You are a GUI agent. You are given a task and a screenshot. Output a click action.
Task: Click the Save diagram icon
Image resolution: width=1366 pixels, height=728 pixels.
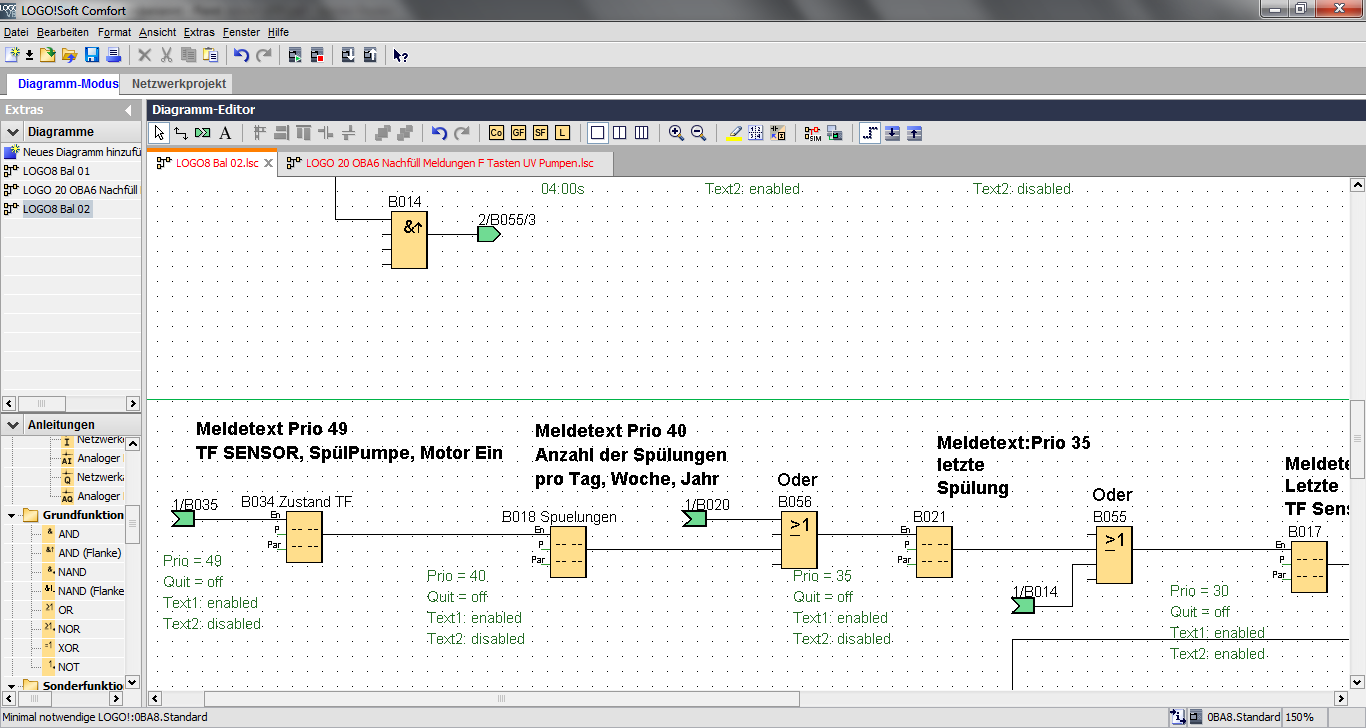coord(92,55)
